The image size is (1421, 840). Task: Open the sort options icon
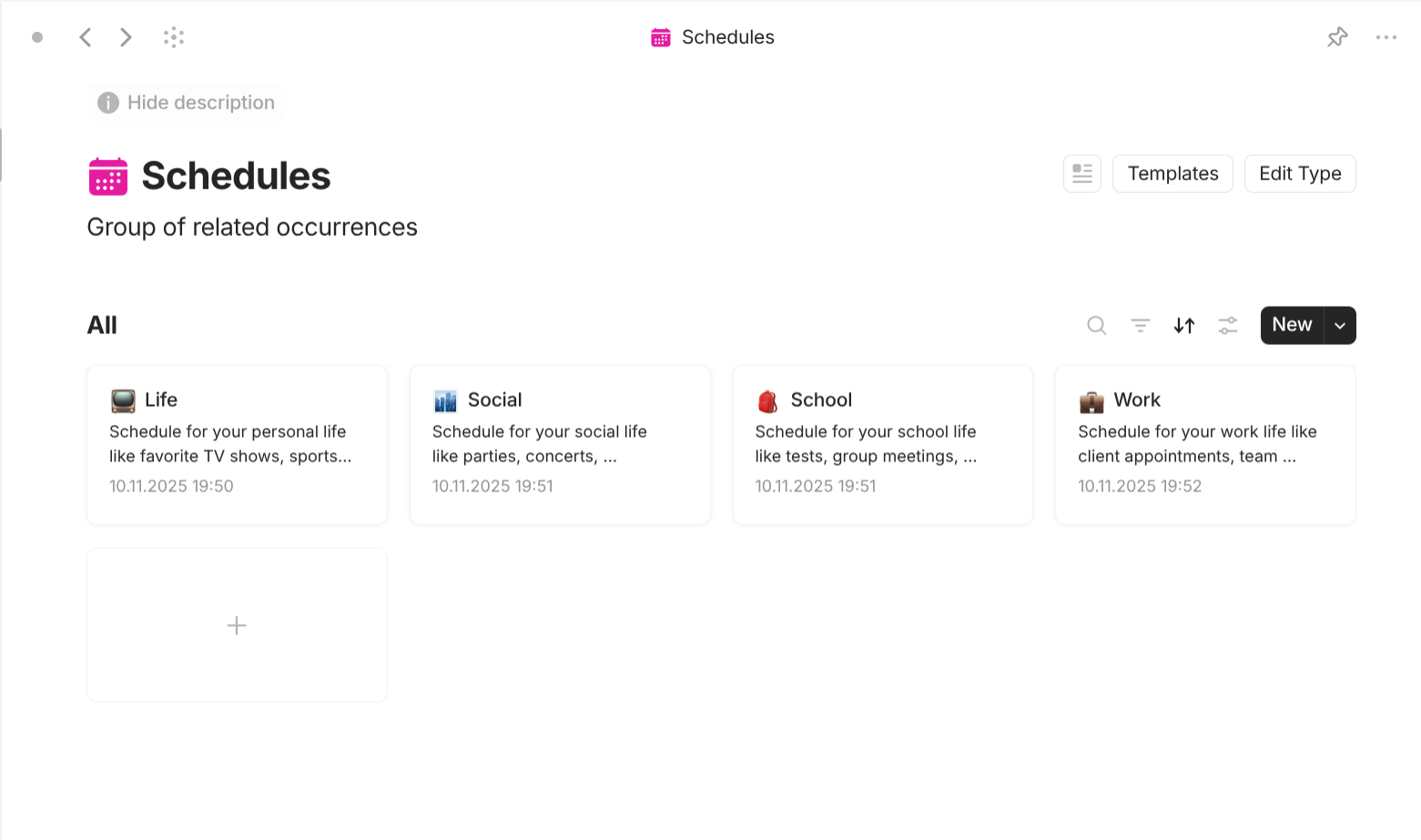pos(1183,325)
